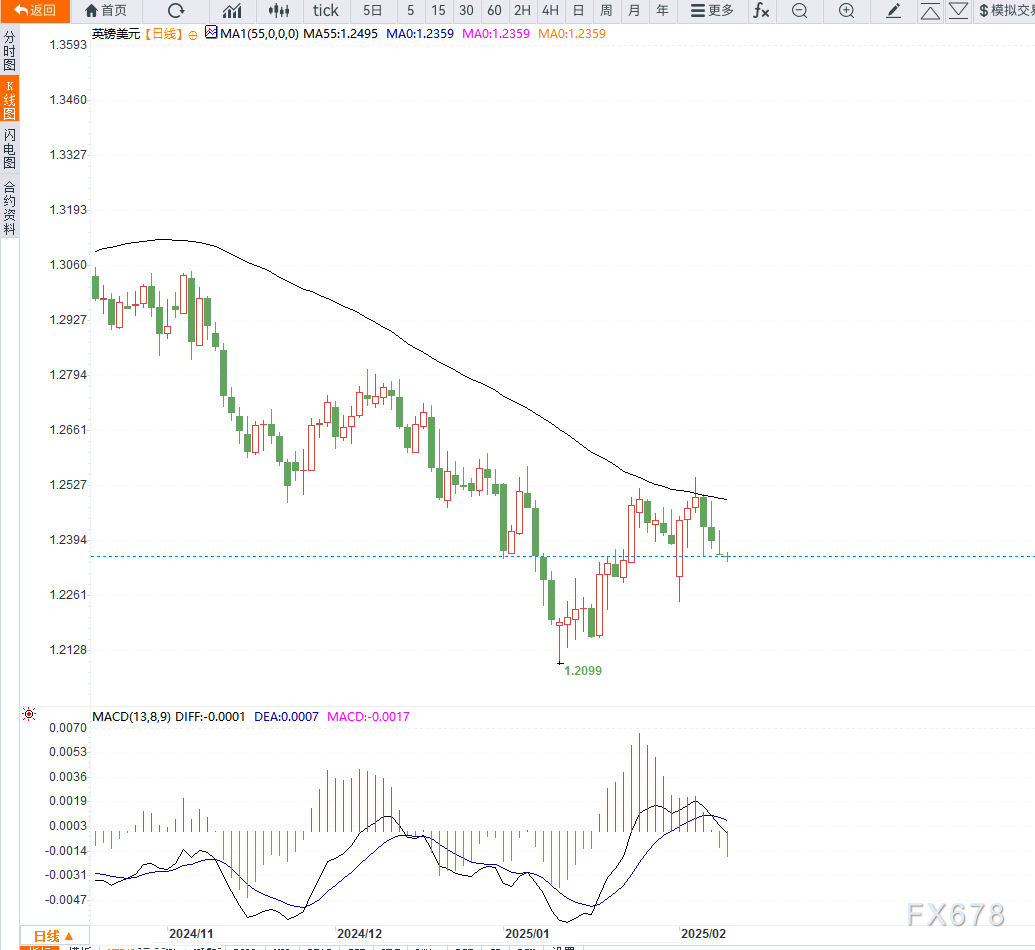Select the pencil drawing tool
The width and height of the screenshot is (1035, 950).
point(894,11)
